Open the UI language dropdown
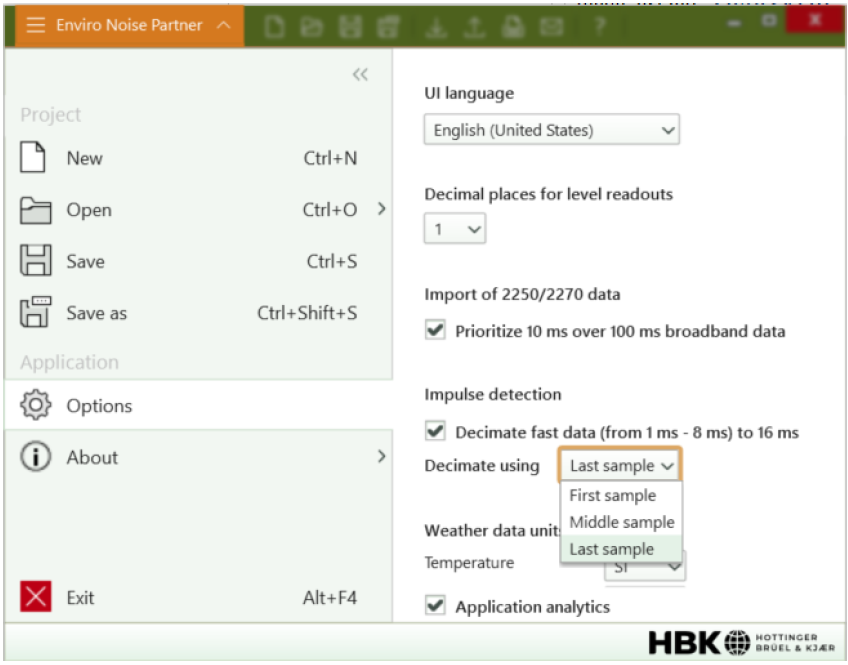This screenshot has height=665, width=848. pos(551,130)
